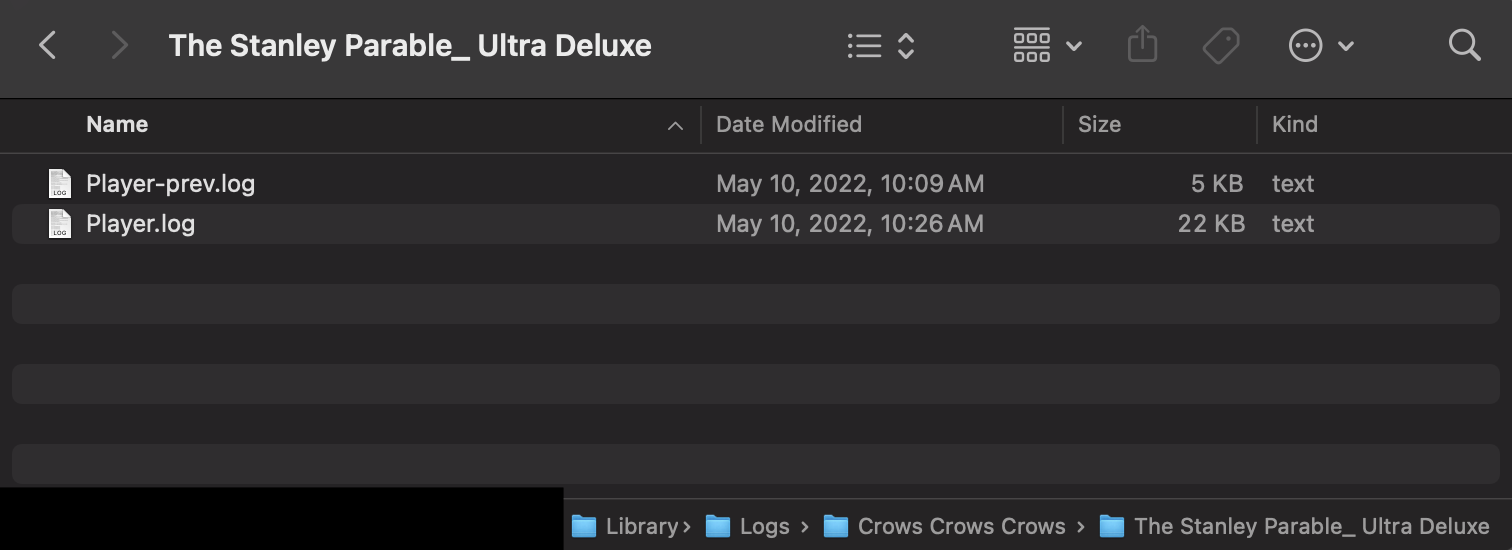
Task: Click the back navigation arrow
Action: pyautogui.click(x=47, y=45)
